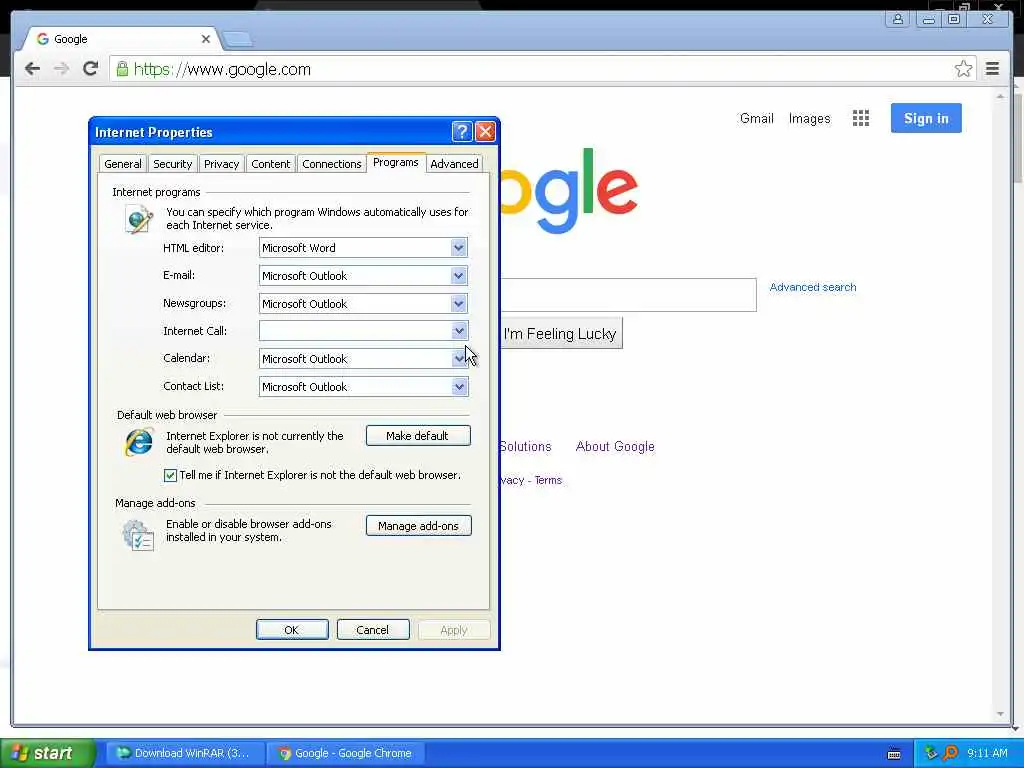Image resolution: width=1024 pixels, height=768 pixels.
Task: Expand the Internet Call dropdown
Action: 458,331
